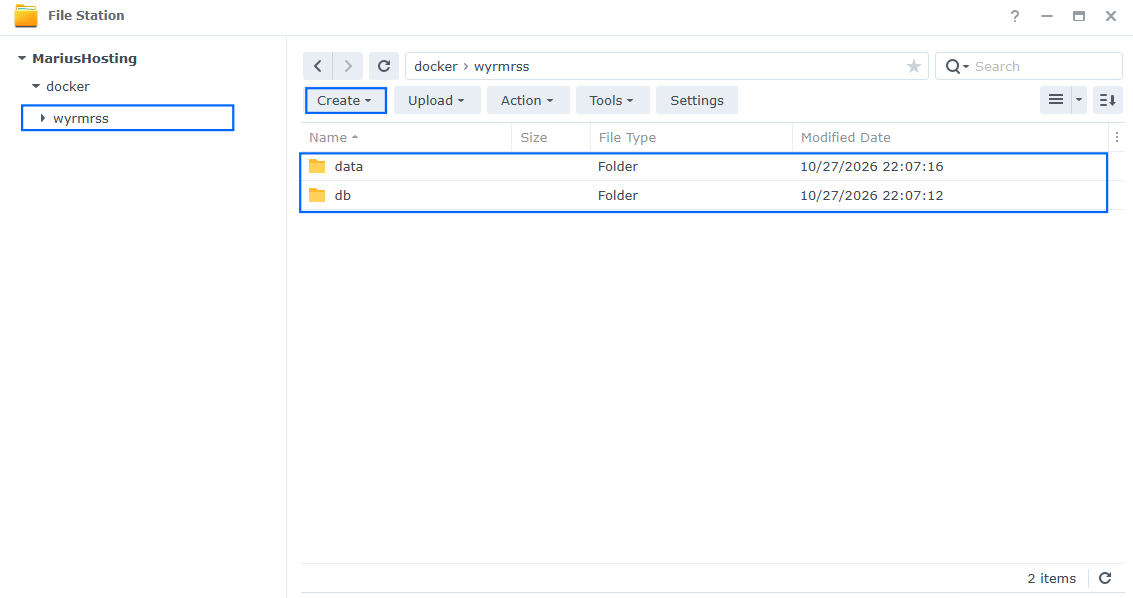
Task: Maximize the File Station window
Action: pos(1079,16)
